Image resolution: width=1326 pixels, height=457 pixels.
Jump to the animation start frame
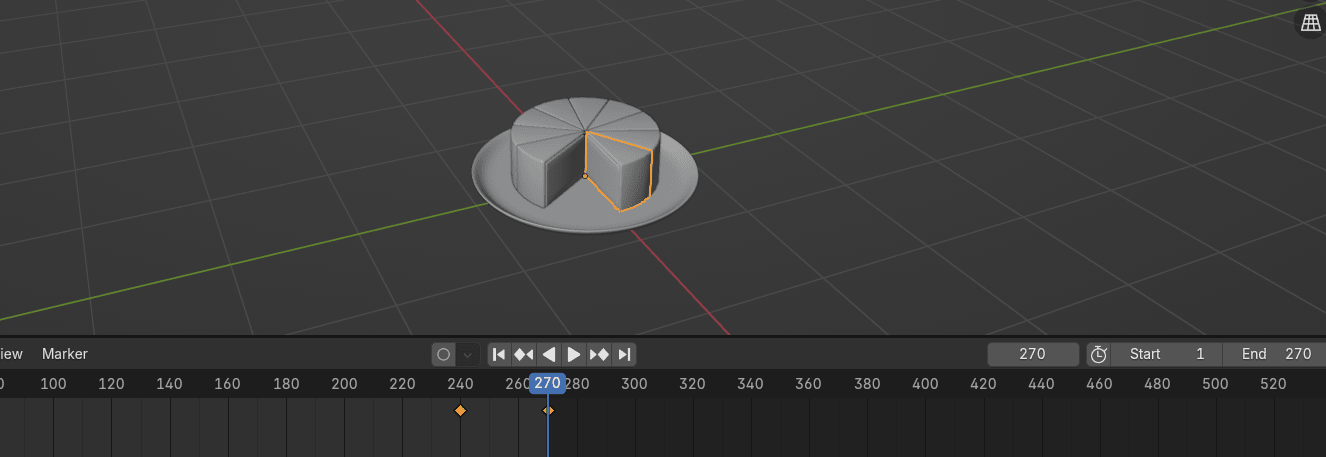(499, 354)
